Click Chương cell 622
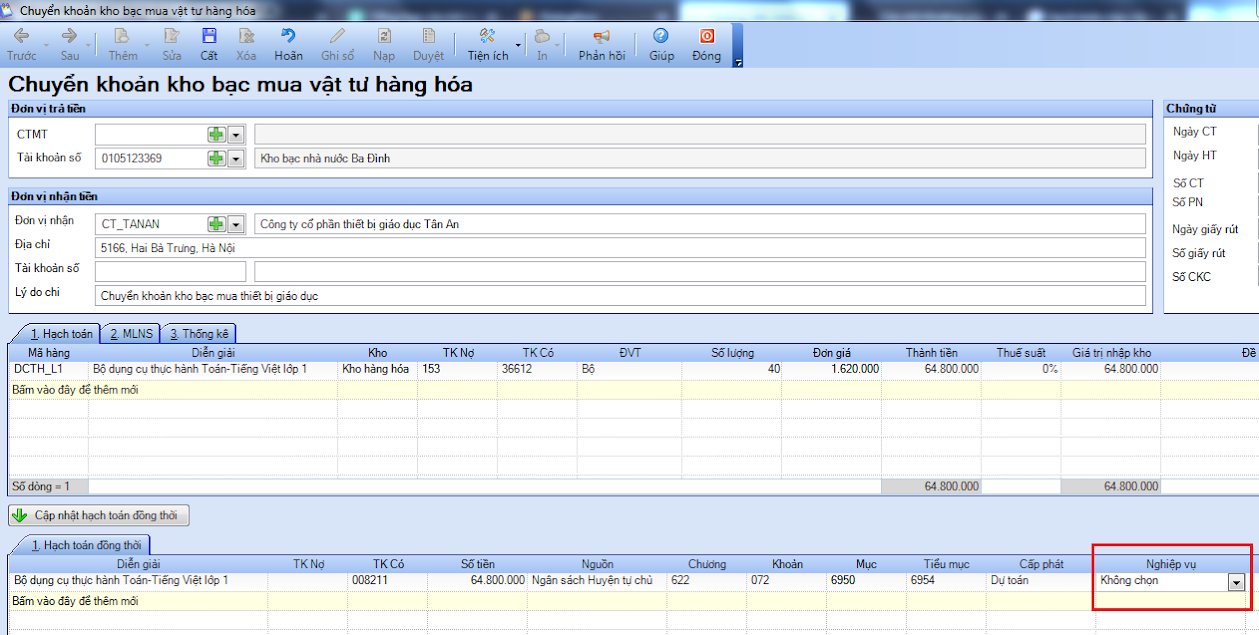The height and width of the screenshot is (635, 1259). coord(707,580)
